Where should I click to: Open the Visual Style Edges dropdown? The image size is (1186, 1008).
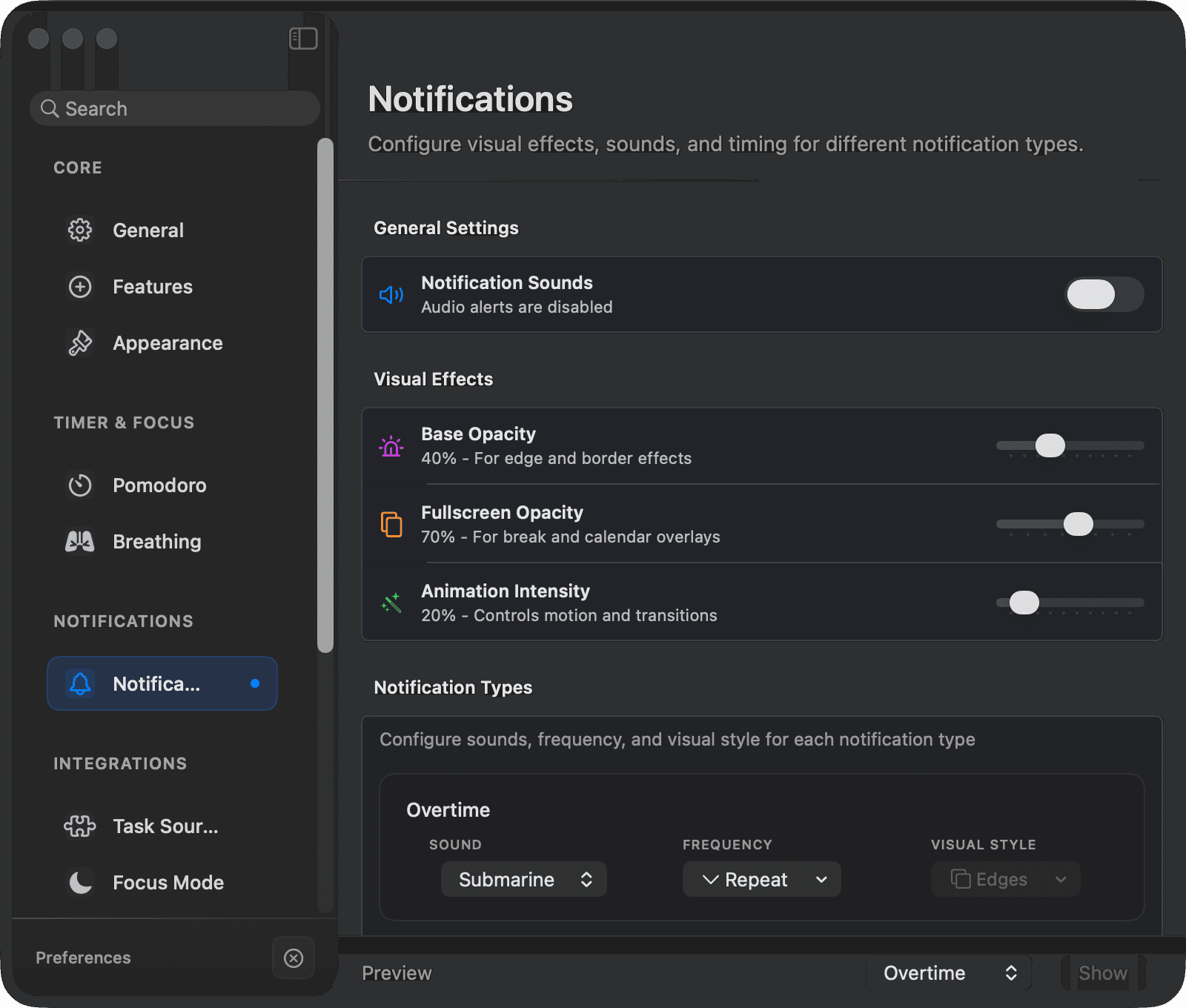[1006, 879]
